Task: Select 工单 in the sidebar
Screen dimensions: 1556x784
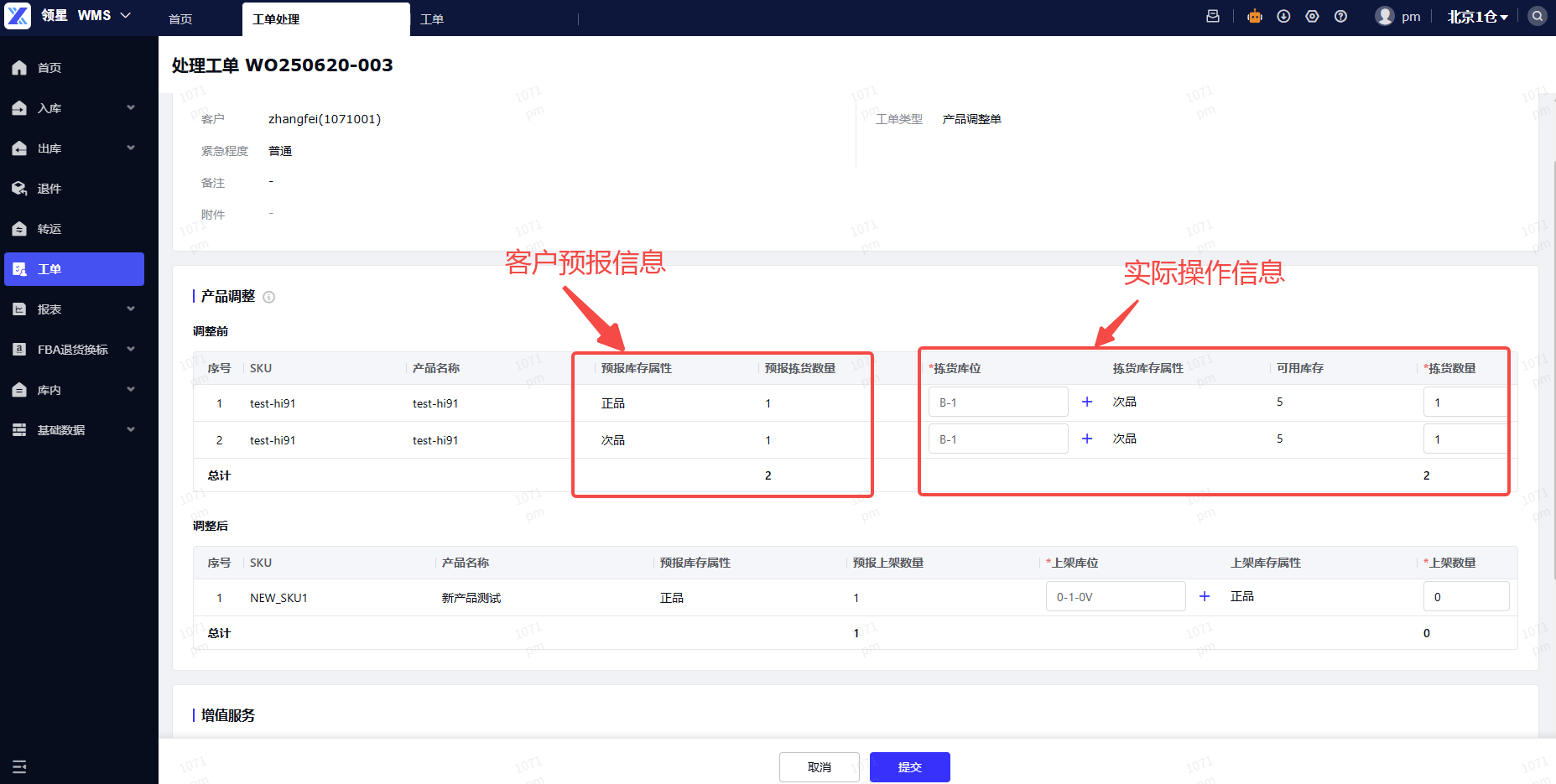Action: pos(74,269)
